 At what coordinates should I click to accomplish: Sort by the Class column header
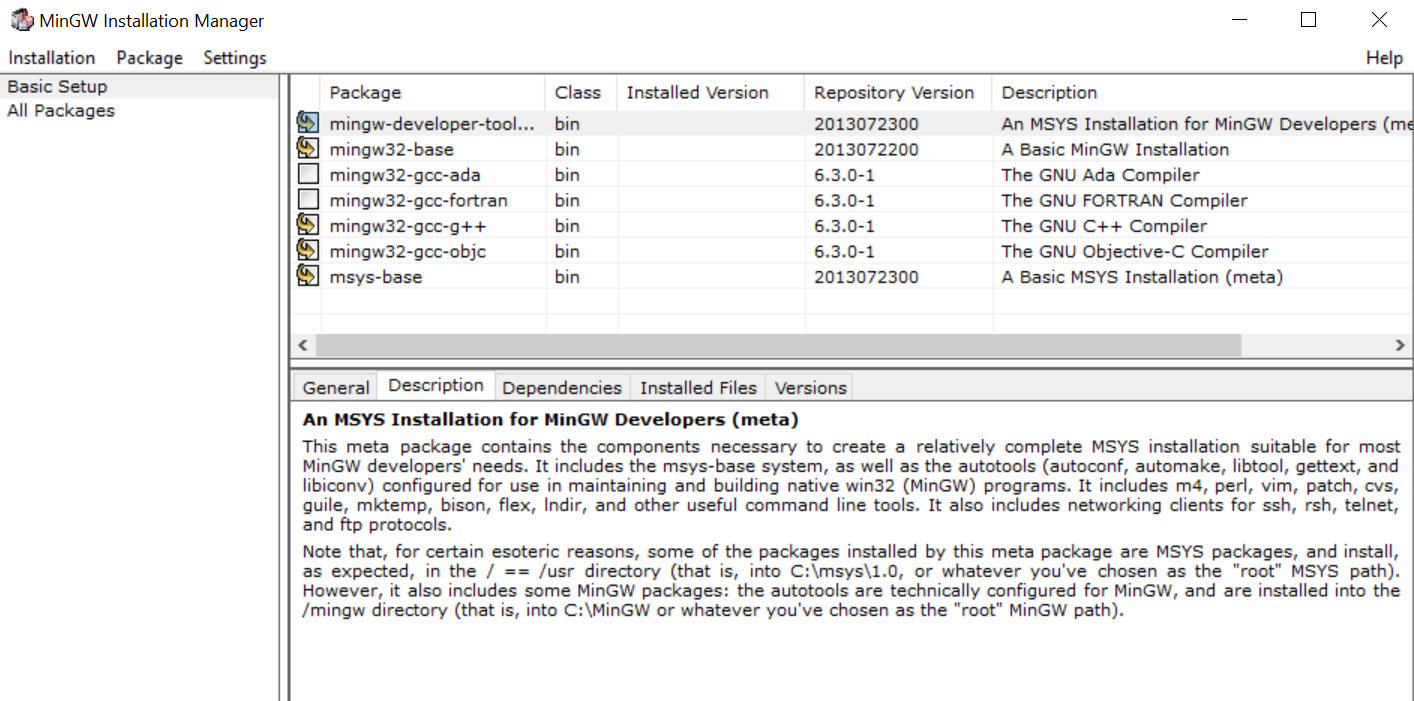[581, 93]
